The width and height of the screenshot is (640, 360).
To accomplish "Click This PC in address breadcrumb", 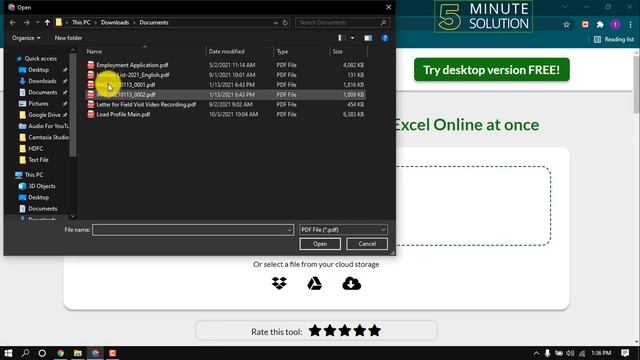I will point(81,22).
